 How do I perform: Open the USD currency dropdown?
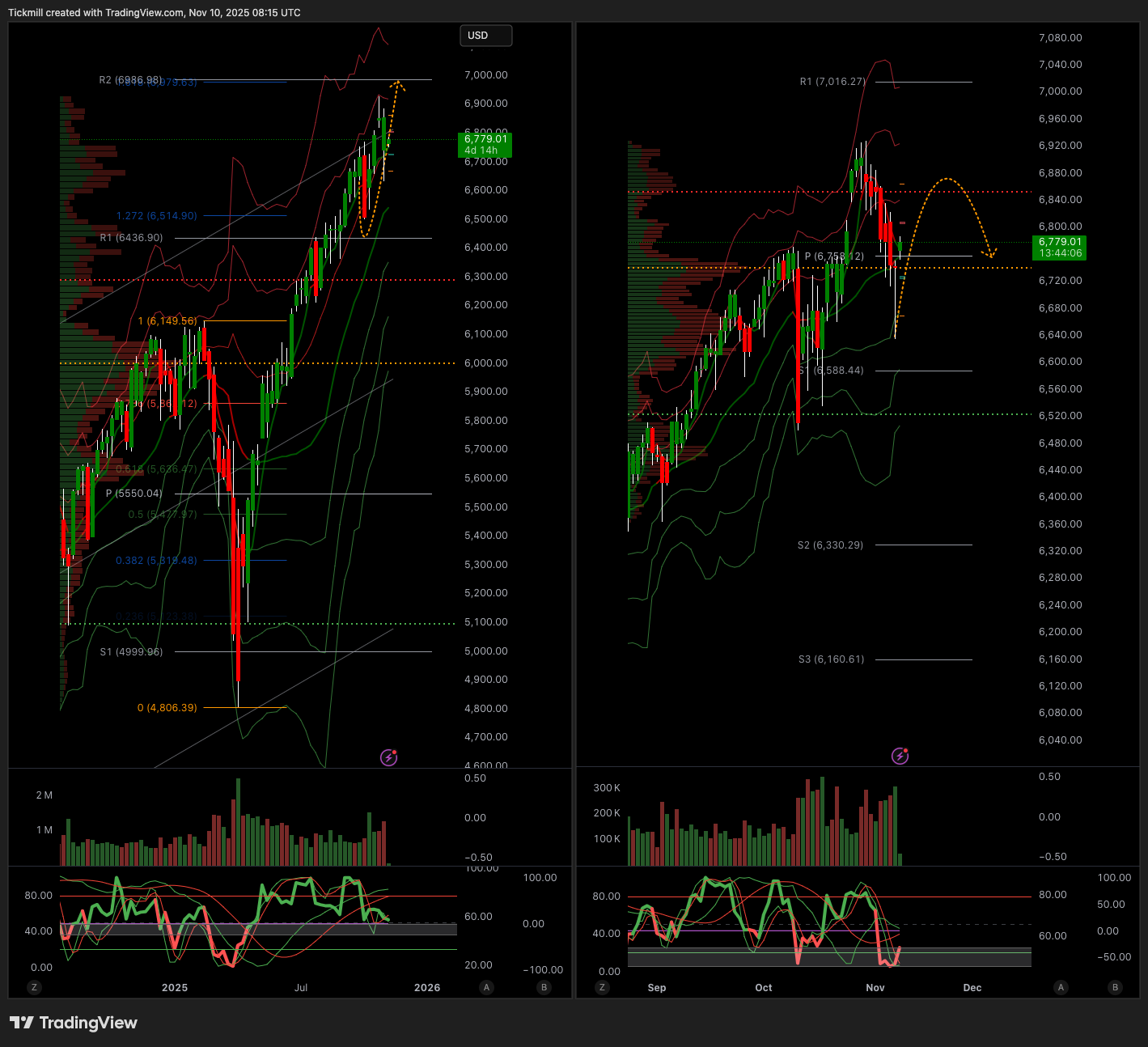pos(485,36)
